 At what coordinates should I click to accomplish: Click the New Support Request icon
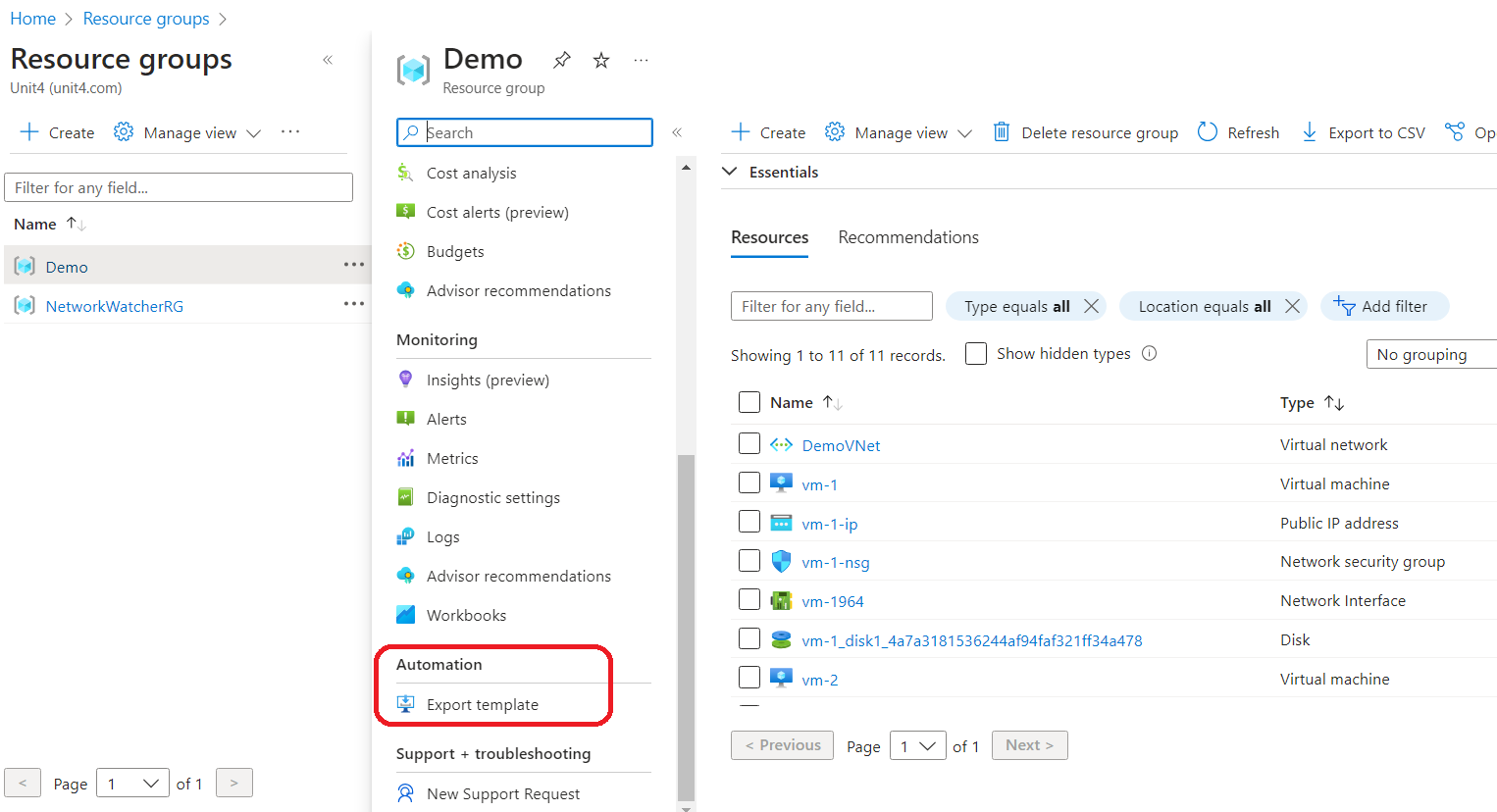[x=405, y=793]
